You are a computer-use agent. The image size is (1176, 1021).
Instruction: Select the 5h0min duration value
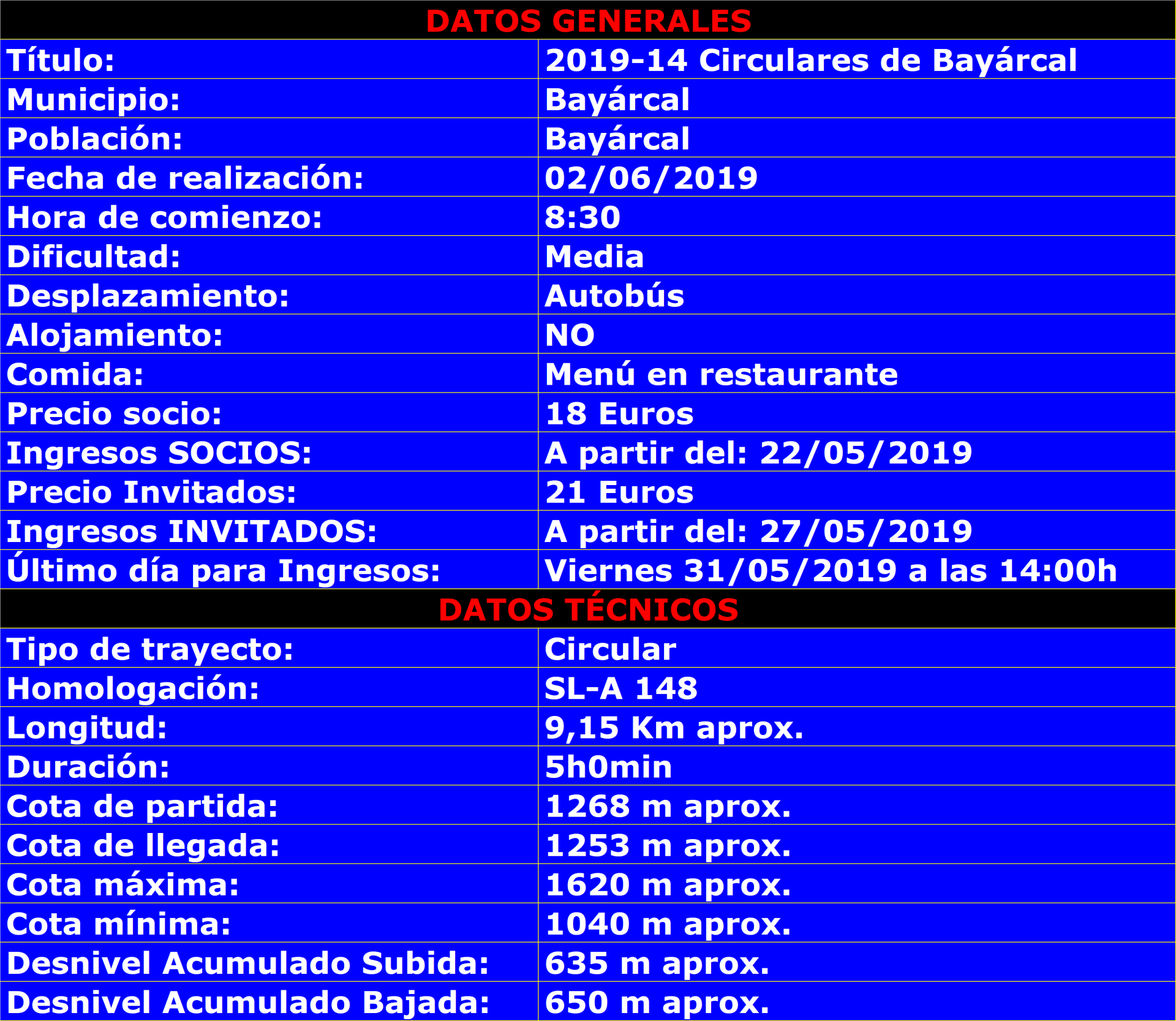coord(608,766)
